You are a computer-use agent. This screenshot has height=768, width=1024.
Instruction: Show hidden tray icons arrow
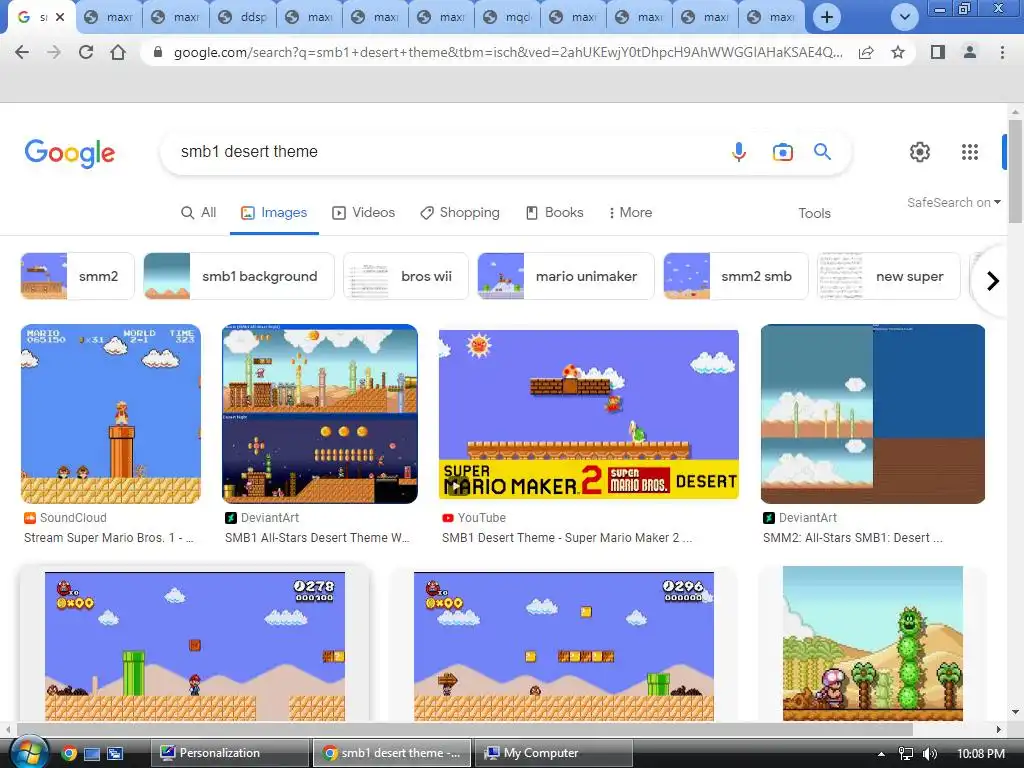[x=881, y=754]
